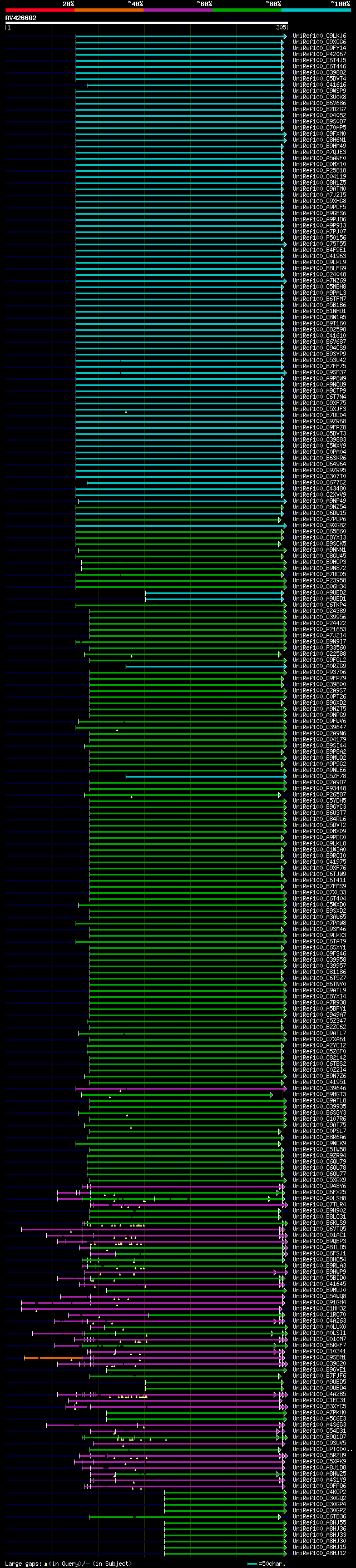The image size is (356, 1568).
Task: Click the UniRef100_A9UED1 label
Action: point(319,598)
